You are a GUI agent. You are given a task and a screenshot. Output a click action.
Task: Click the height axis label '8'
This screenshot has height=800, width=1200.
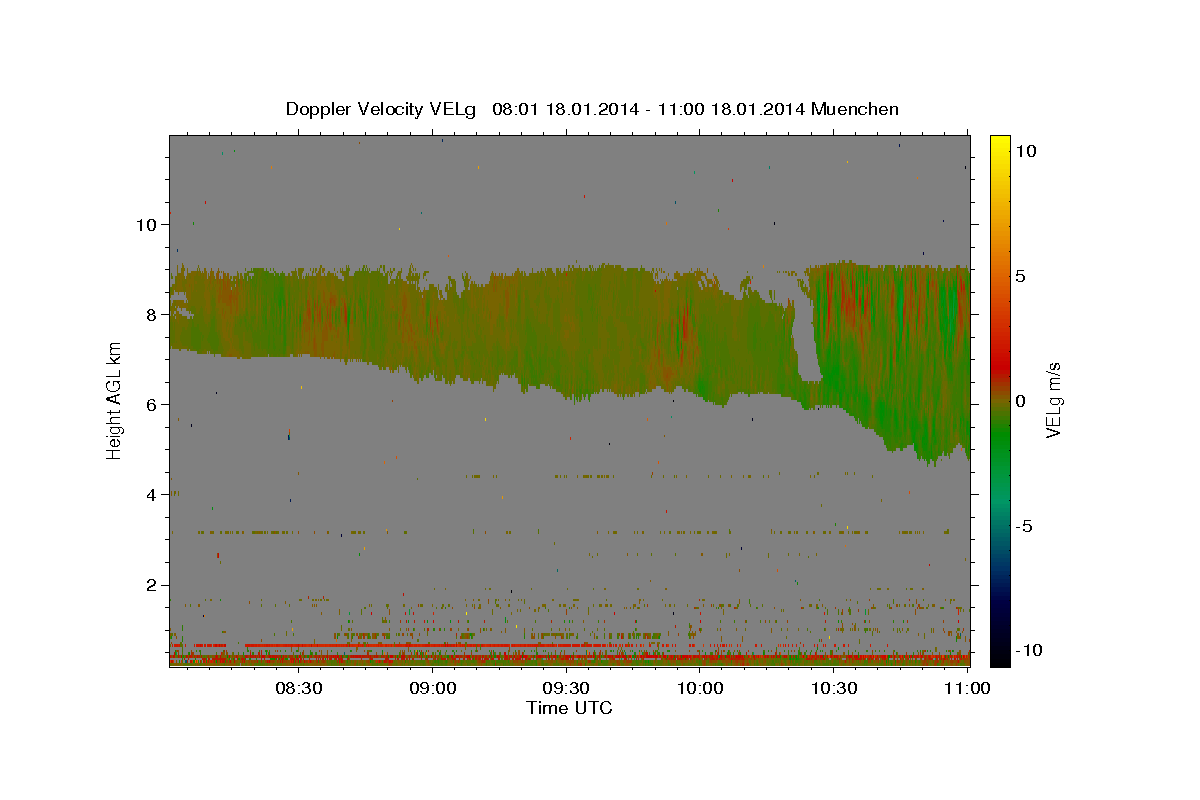(x=151, y=314)
